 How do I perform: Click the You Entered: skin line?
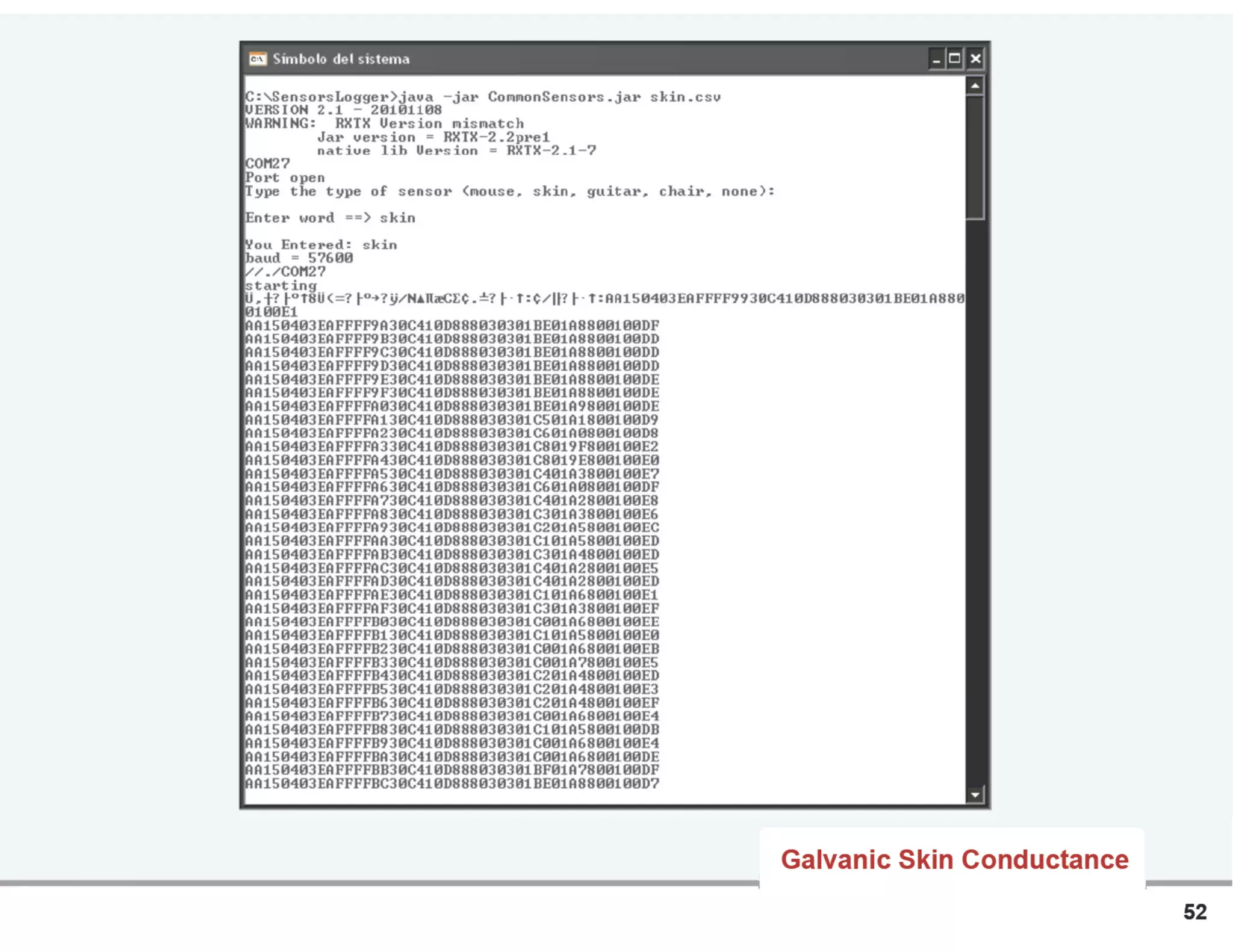pos(321,245)
